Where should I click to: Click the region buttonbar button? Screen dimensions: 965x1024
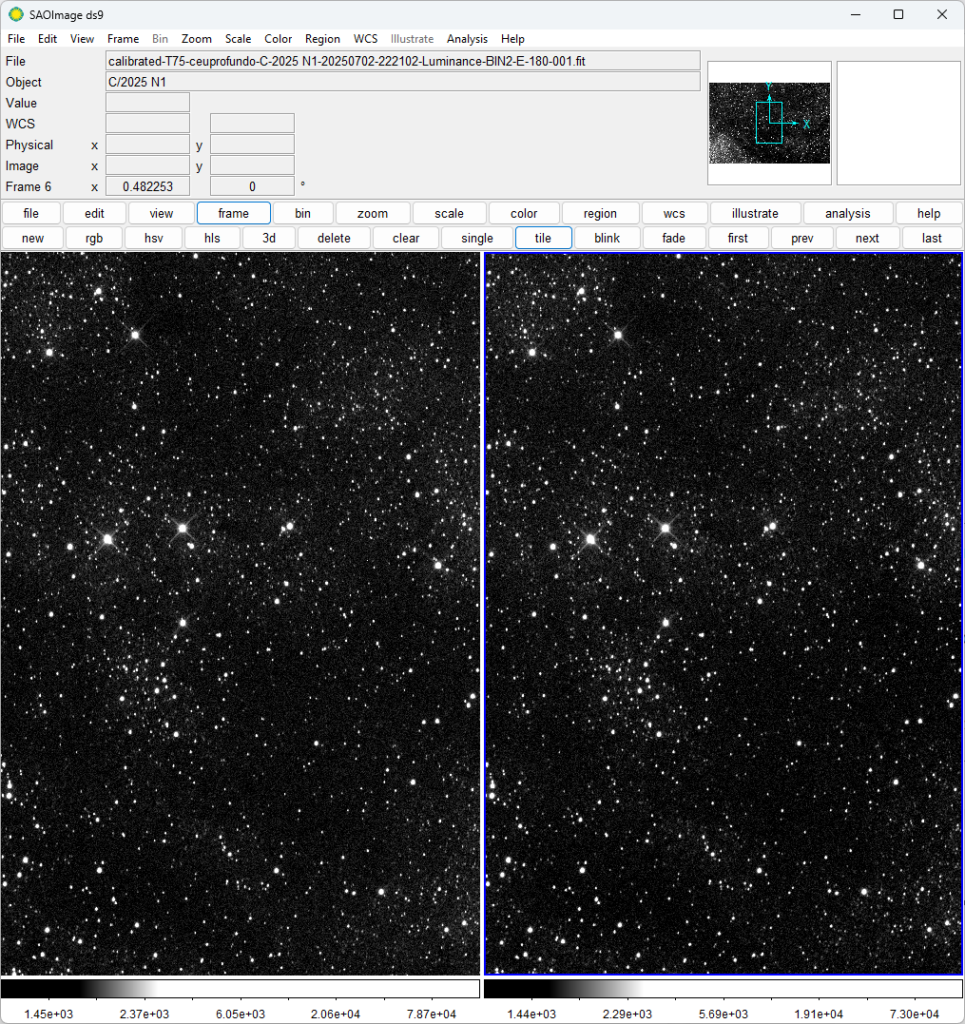pos(600,213)
